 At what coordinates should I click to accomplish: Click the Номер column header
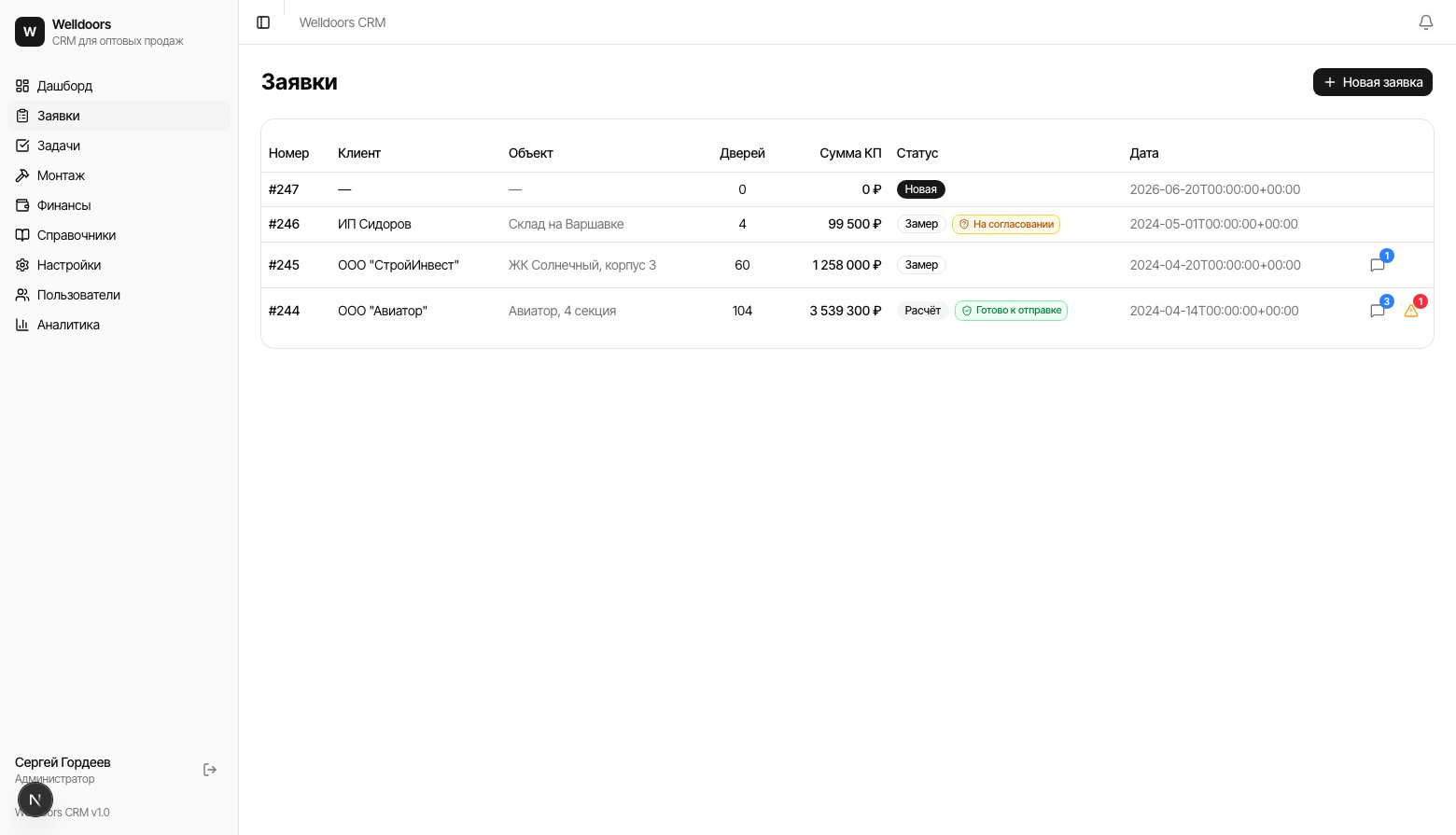pos(288,153)
